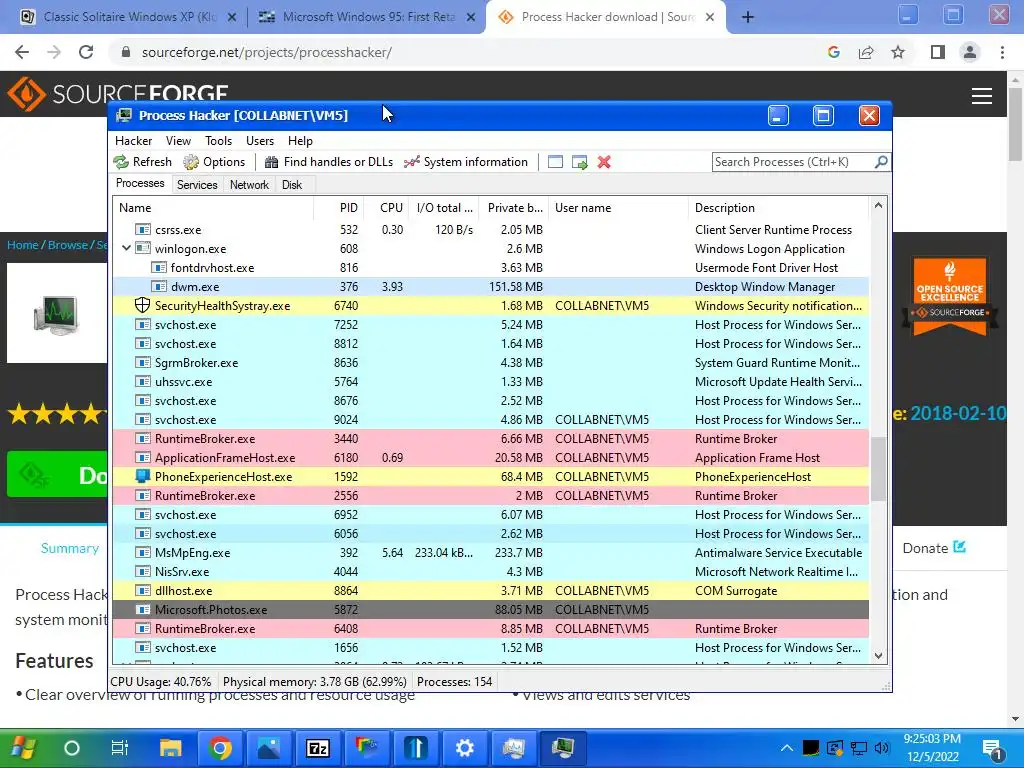
Task: Click the SecurityHealthSystray.exe shield icon
Action: [142, 305]
